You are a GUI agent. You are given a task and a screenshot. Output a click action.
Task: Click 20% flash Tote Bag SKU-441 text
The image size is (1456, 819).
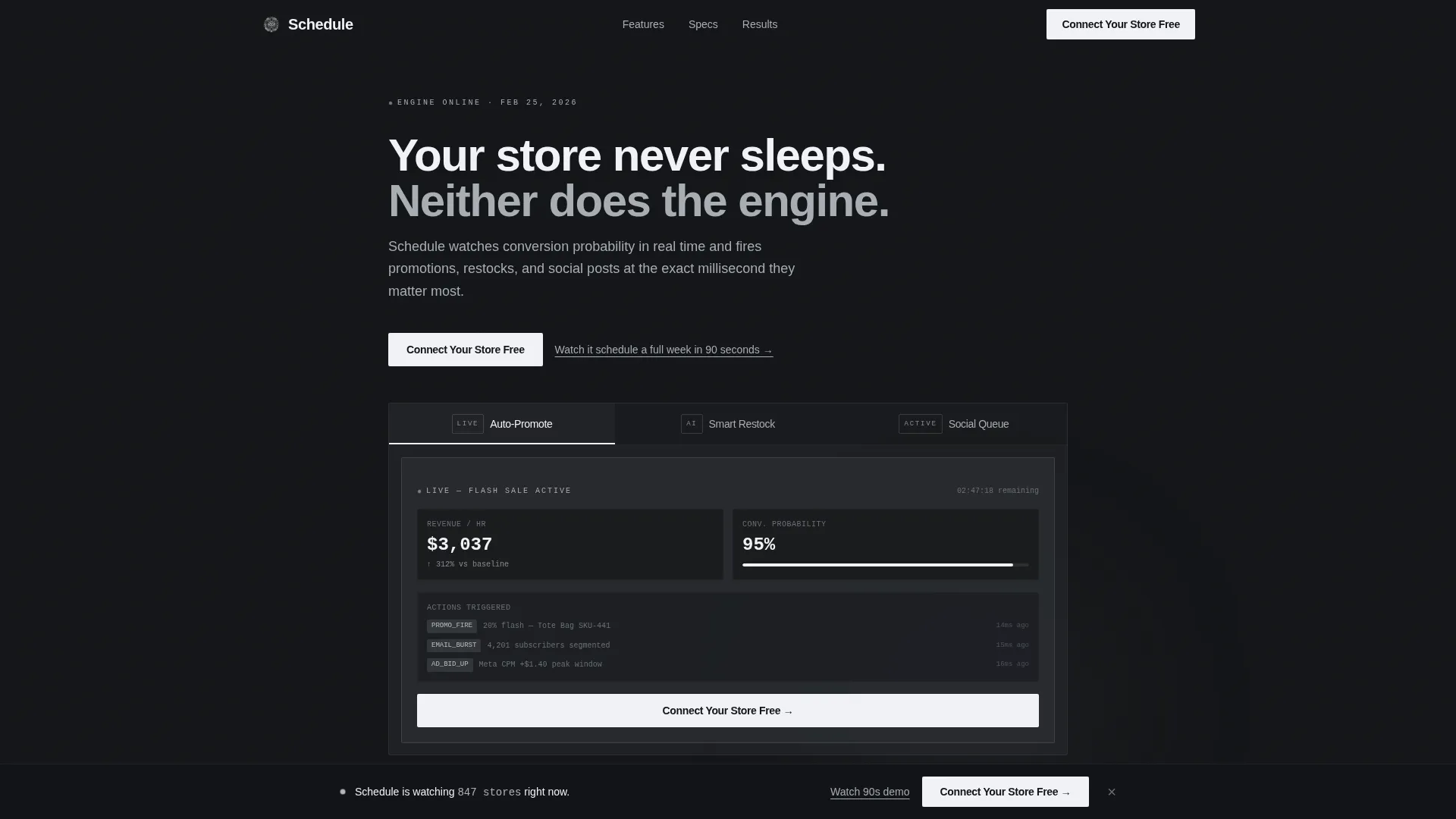(547, 626)
